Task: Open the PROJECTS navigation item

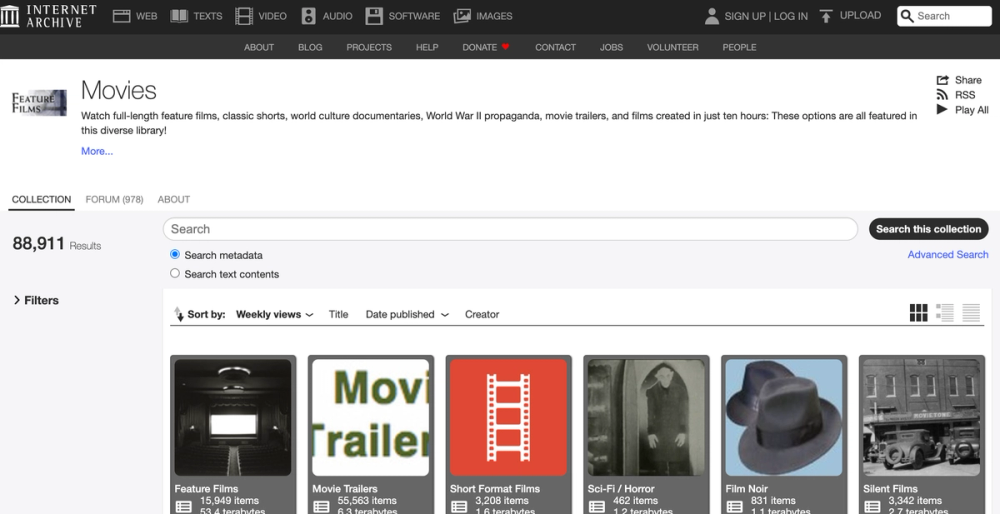Action: pos(369,47)
